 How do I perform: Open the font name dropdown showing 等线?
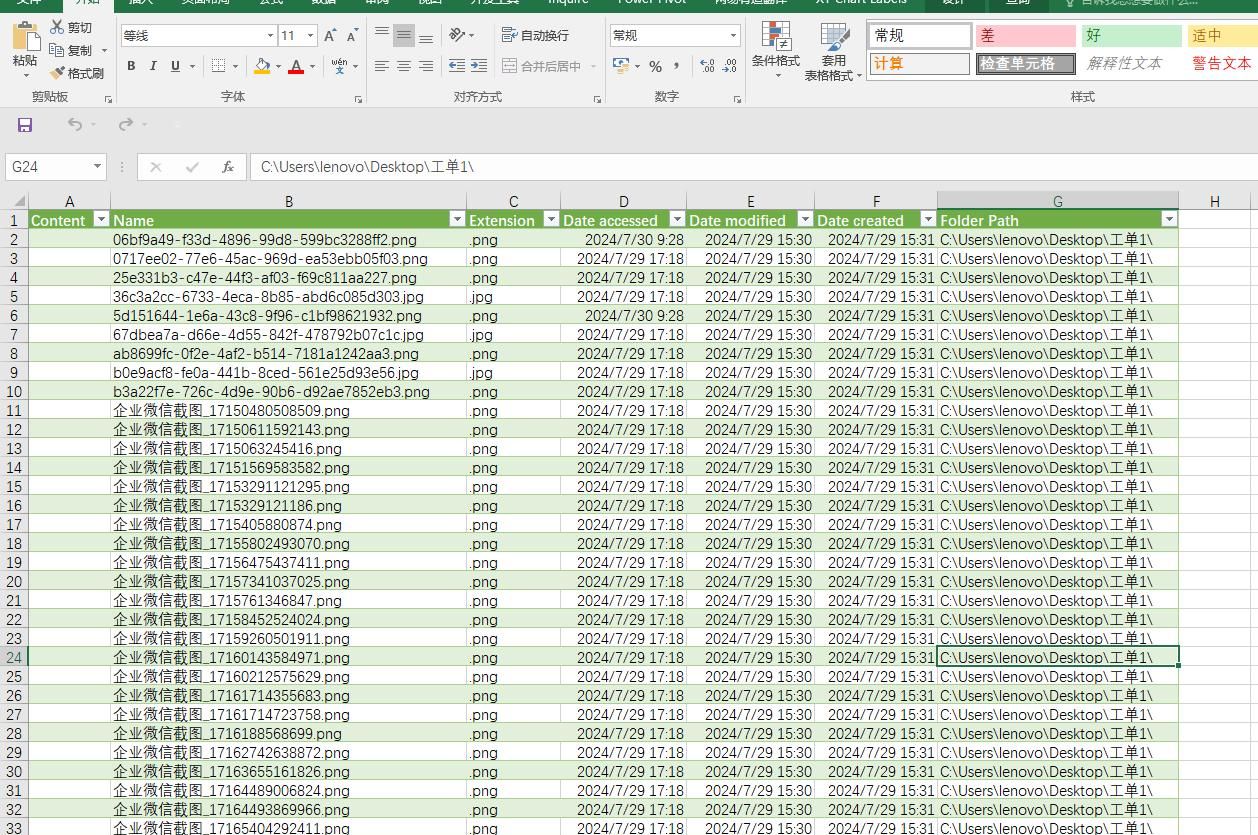(x=270, y=36)
